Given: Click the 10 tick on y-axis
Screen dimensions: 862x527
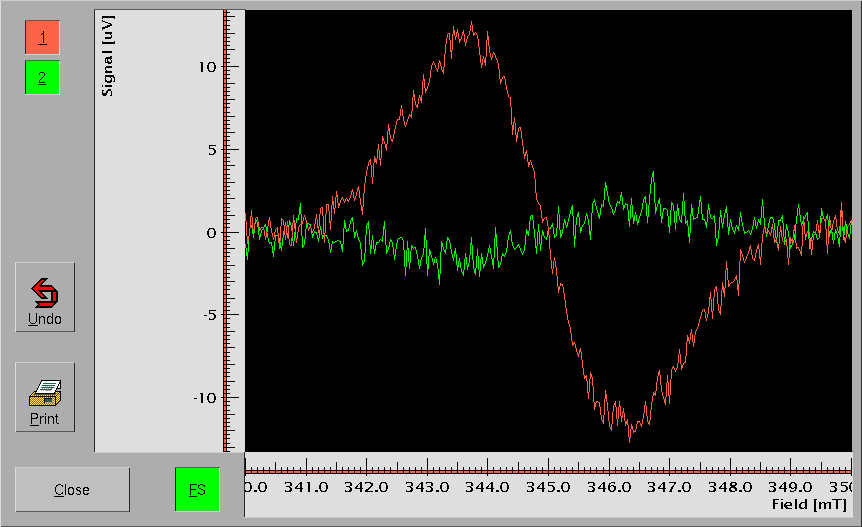Looking at the screenshot, I should 205,67.
